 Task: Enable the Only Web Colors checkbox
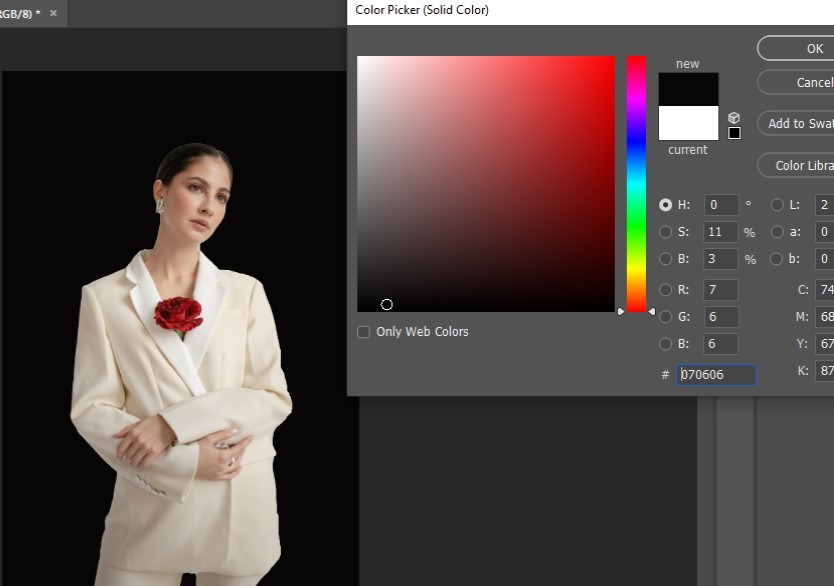pos(364,332)
